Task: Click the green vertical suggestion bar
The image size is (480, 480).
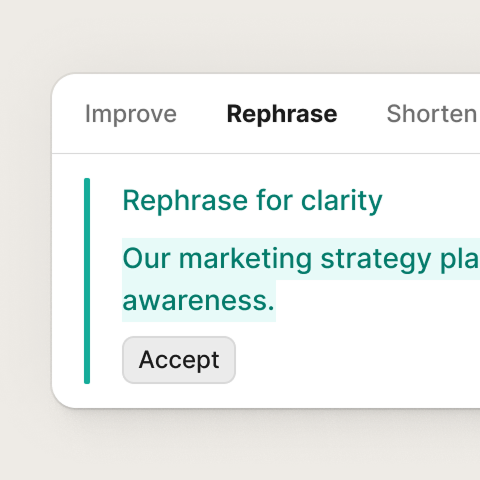Action: pyautogui.click(x=87, y=281)
